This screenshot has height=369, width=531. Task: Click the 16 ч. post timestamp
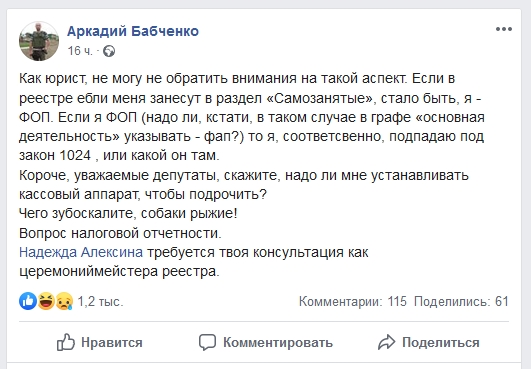click(80, 51)
